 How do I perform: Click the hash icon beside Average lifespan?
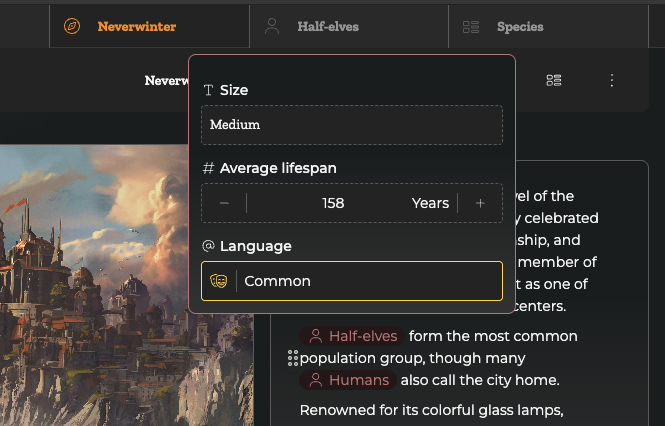(x=208, y=168)
